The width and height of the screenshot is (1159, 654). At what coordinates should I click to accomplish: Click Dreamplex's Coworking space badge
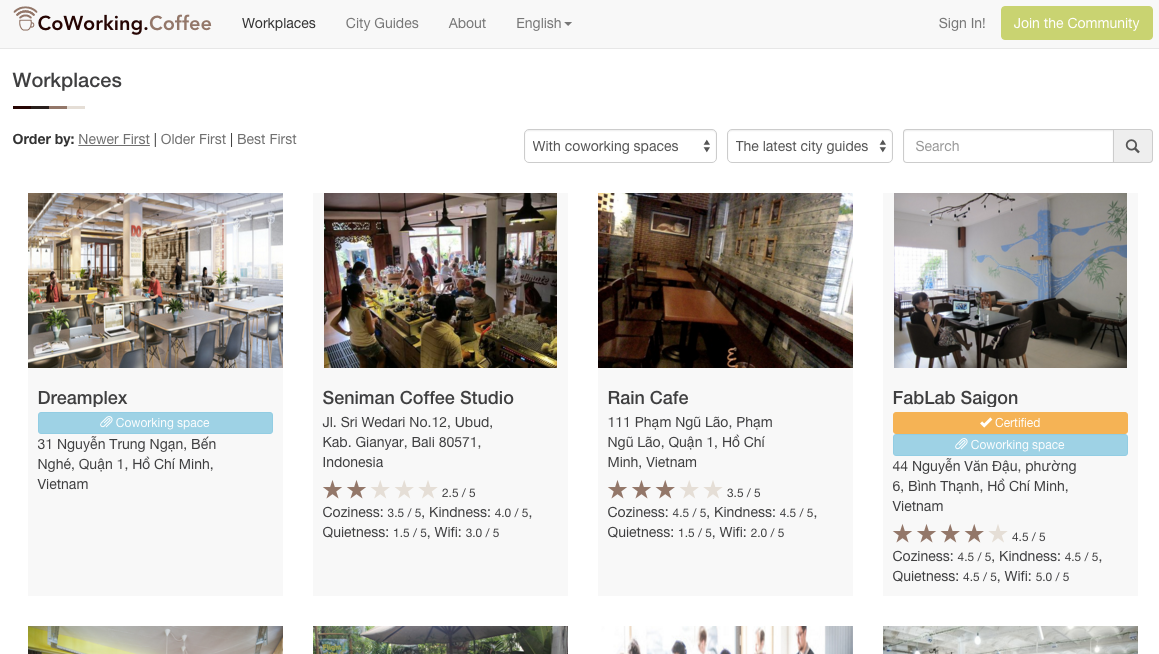click(x=155, y=423)
